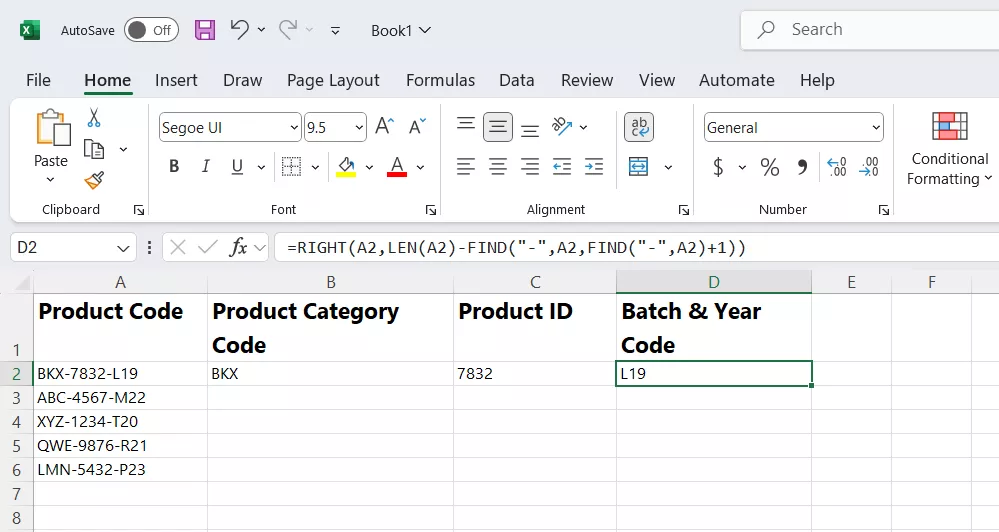Click the Save icon in title bar

point(205,30)
